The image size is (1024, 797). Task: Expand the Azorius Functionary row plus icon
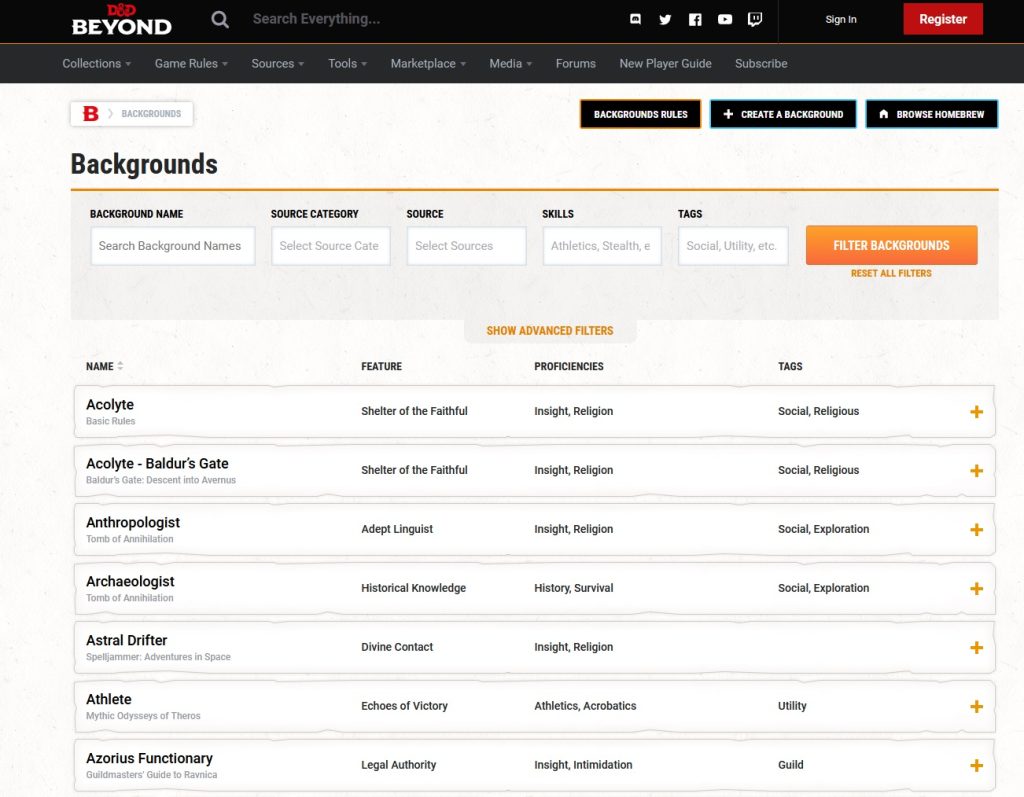[x=976, y=765]
